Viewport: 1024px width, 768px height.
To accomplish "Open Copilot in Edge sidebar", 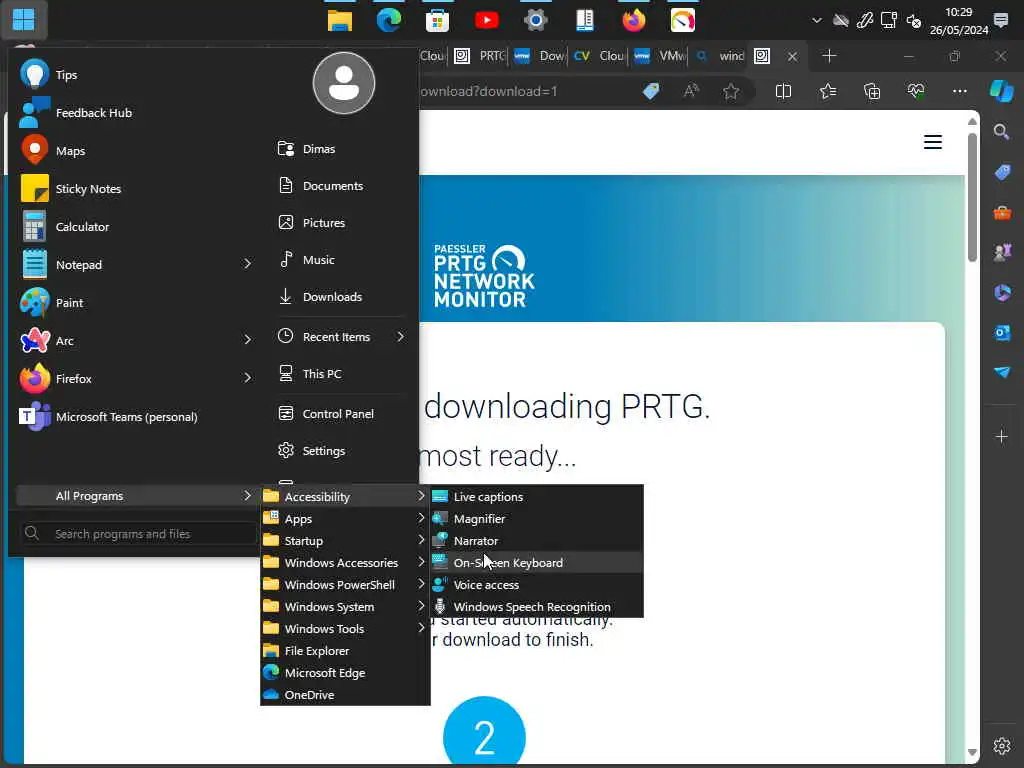I will (x=1002, y=91).
